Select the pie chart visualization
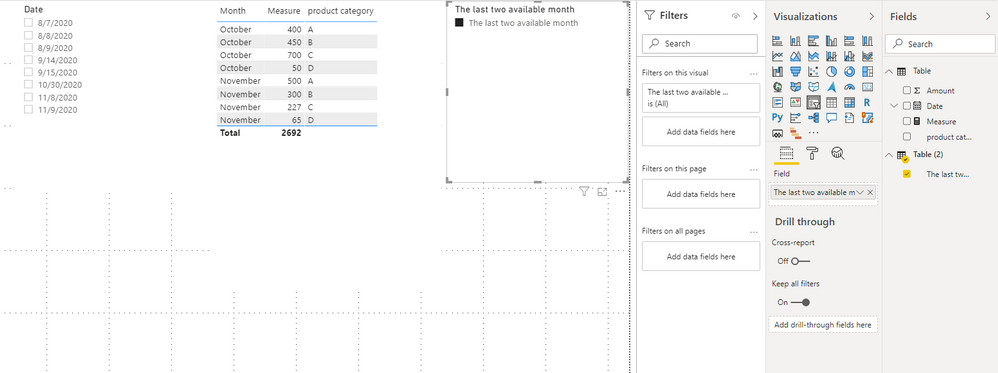 coord(831,71)
